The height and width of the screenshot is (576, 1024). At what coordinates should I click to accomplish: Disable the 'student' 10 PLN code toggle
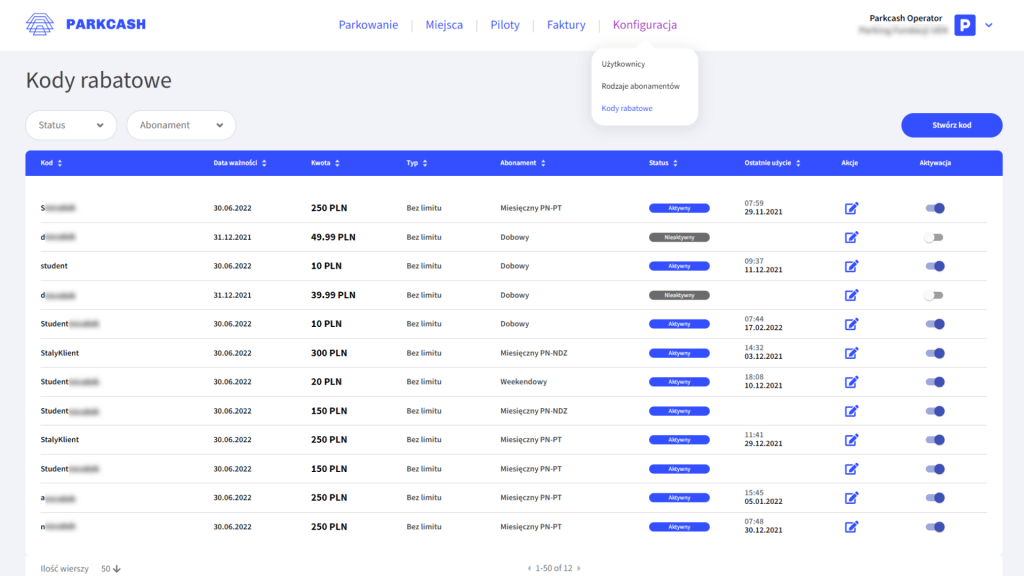coord(934,266)
